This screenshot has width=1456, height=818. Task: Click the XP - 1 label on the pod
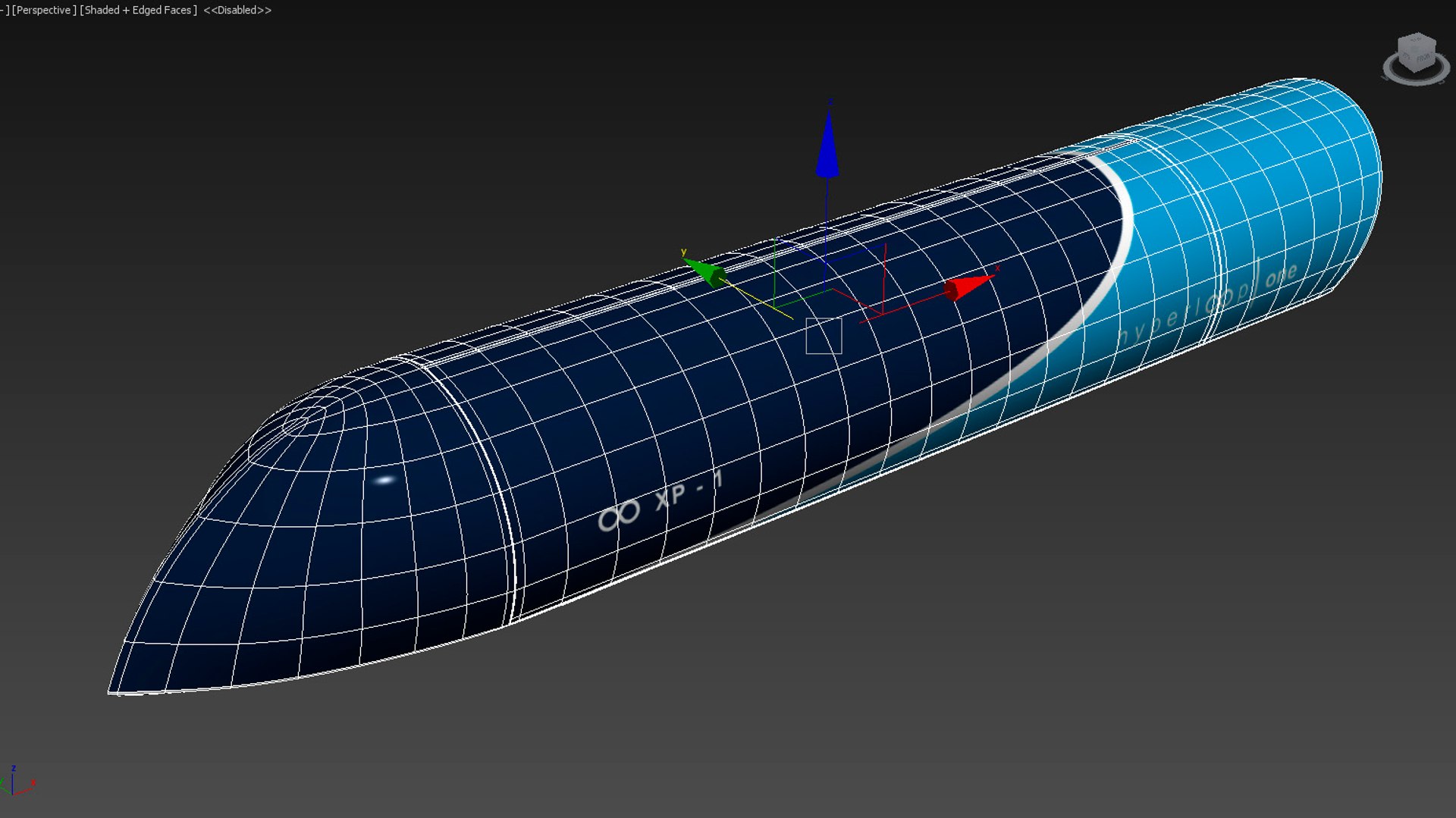coord(689,492)
